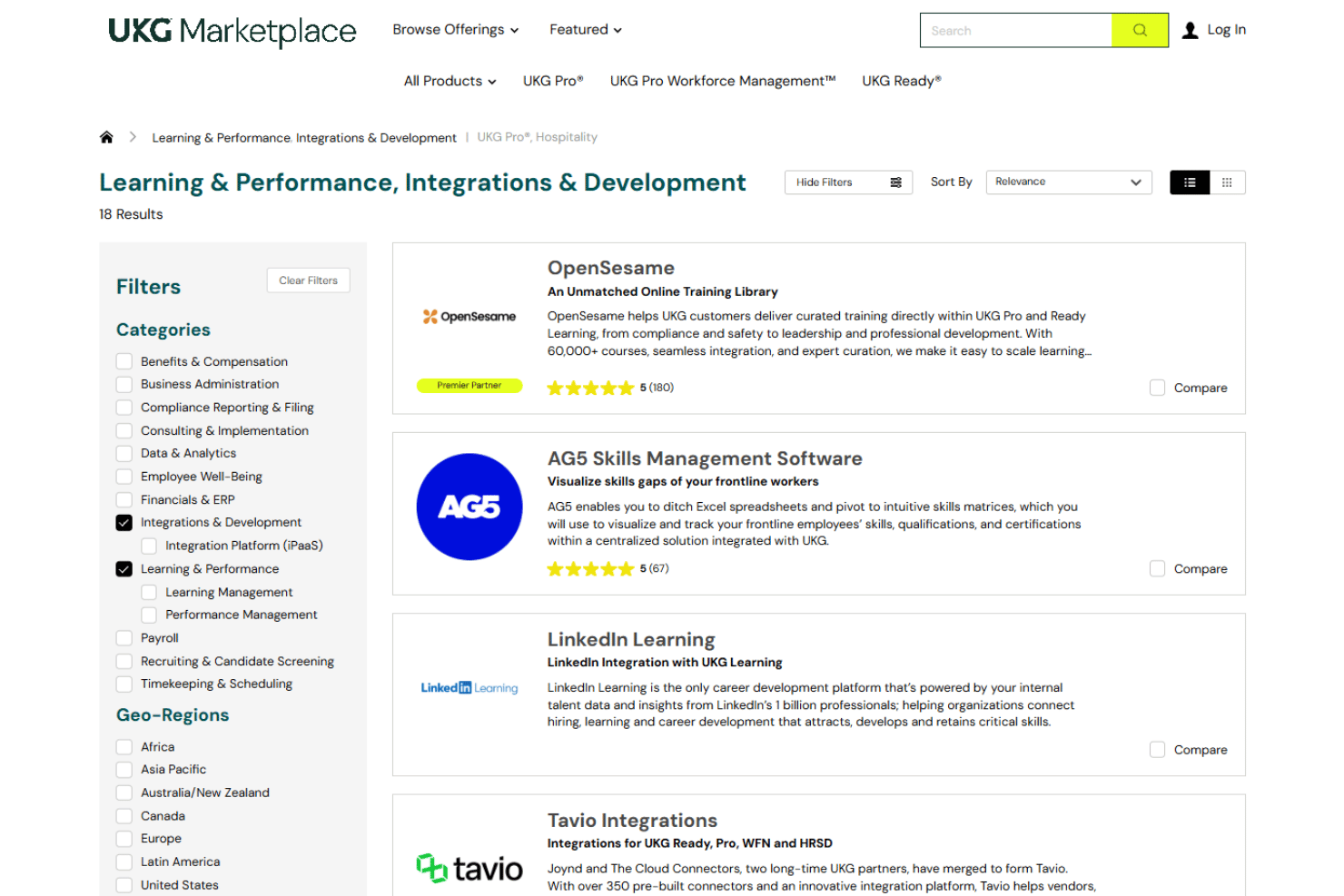
Task: Select the UKG Ready® tab
Action: (x=902, y=81)
